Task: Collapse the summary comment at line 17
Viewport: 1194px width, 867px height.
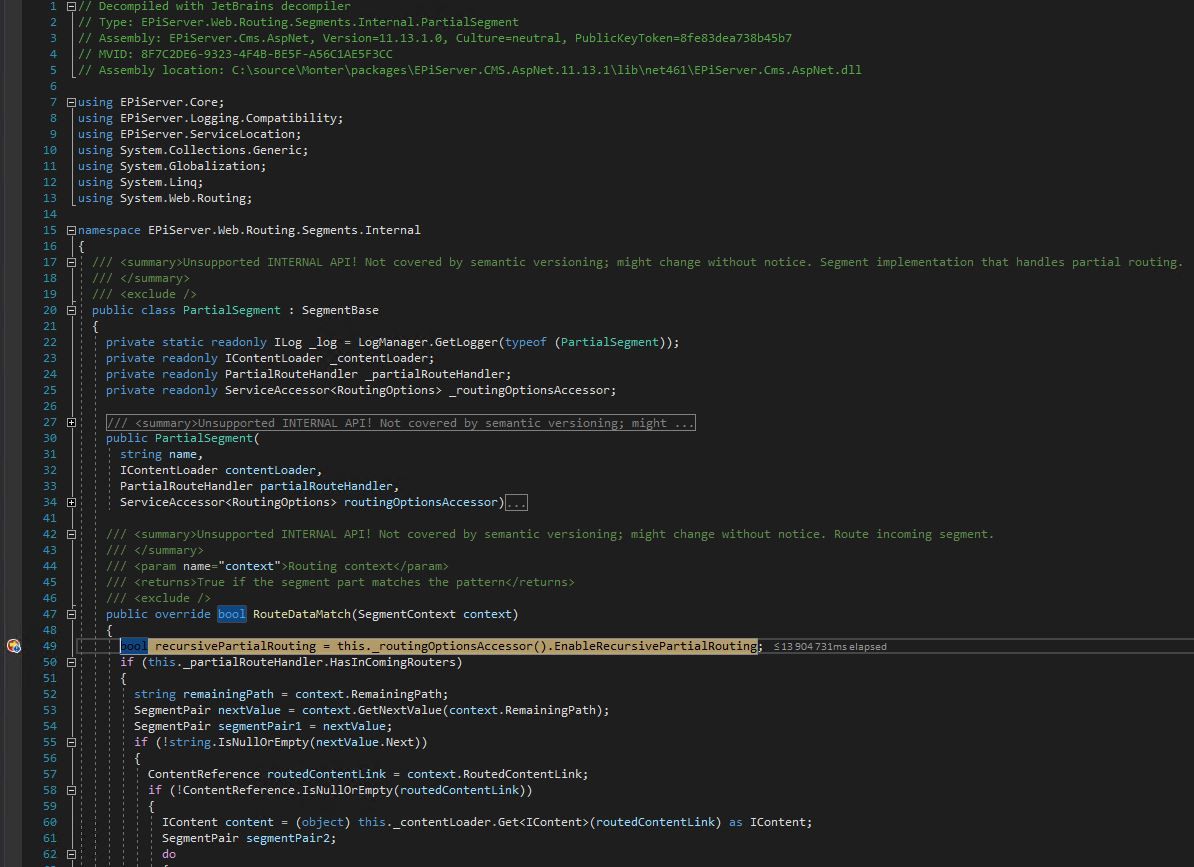Action: click(x=72, y=262)
